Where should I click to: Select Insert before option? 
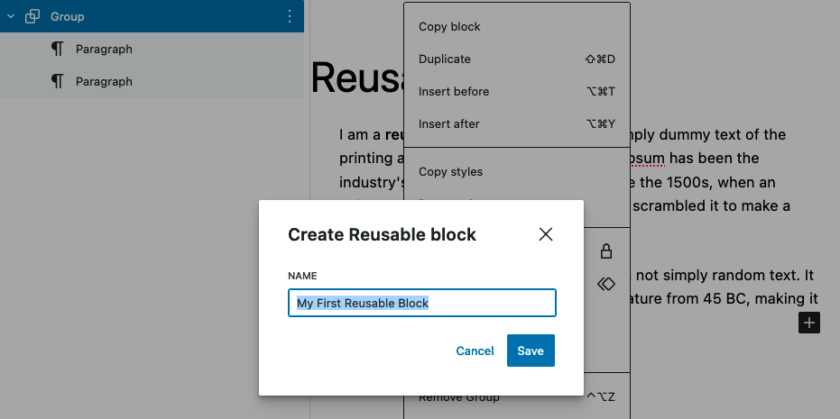tap(516, 92)
